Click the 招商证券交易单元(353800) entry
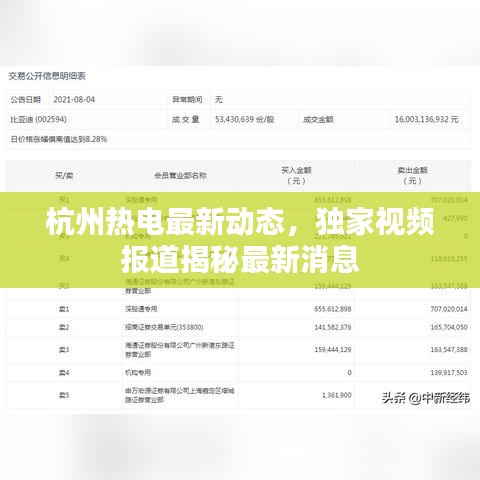Viewport: 480px width, 480px height. [164, 327]
